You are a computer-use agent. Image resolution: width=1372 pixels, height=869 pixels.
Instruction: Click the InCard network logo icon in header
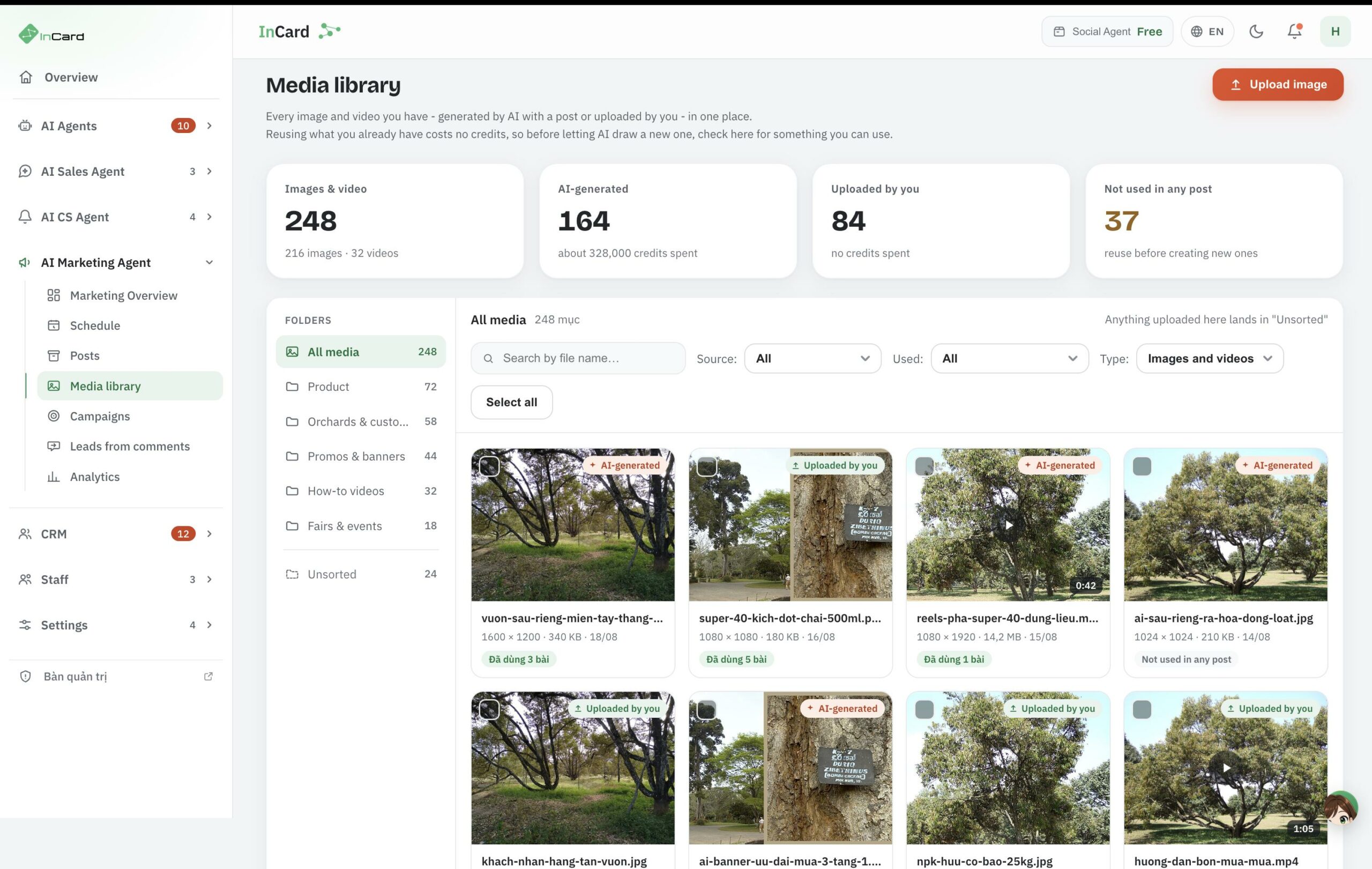tap(329, 31)
